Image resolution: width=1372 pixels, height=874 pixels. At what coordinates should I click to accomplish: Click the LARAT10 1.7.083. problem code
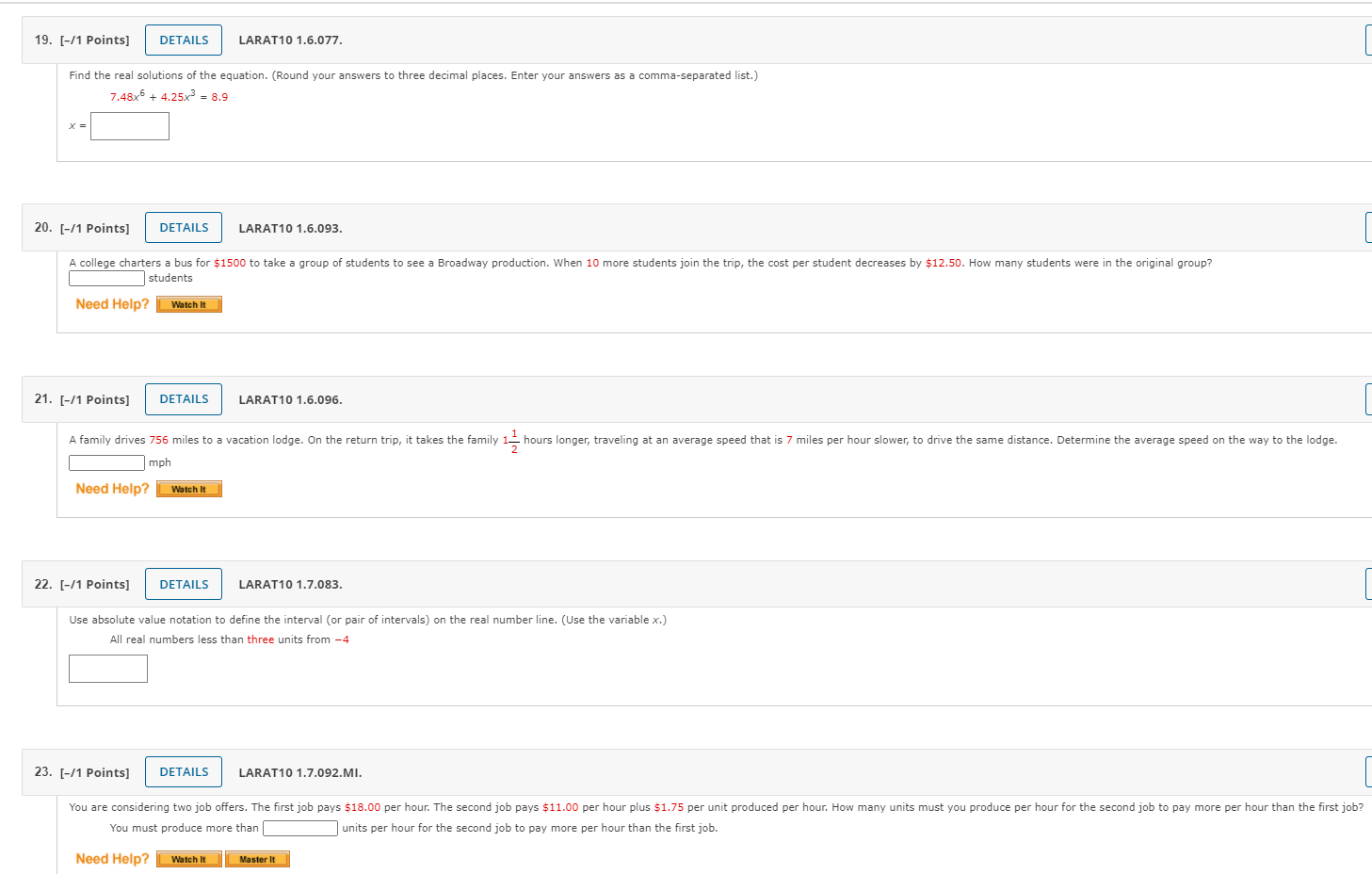tap(290, 585)
